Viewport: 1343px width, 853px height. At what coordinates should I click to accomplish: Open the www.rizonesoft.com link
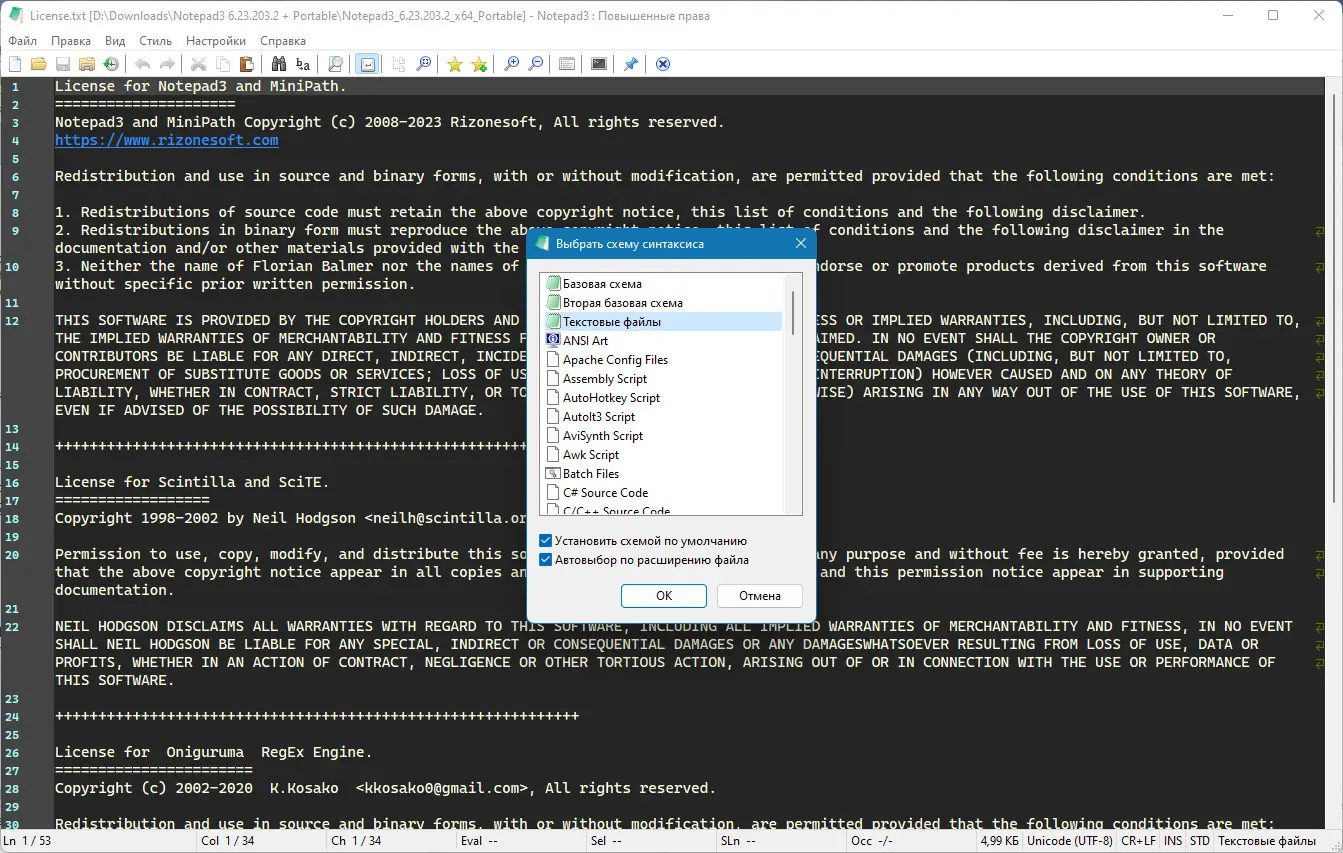(167, 140)
